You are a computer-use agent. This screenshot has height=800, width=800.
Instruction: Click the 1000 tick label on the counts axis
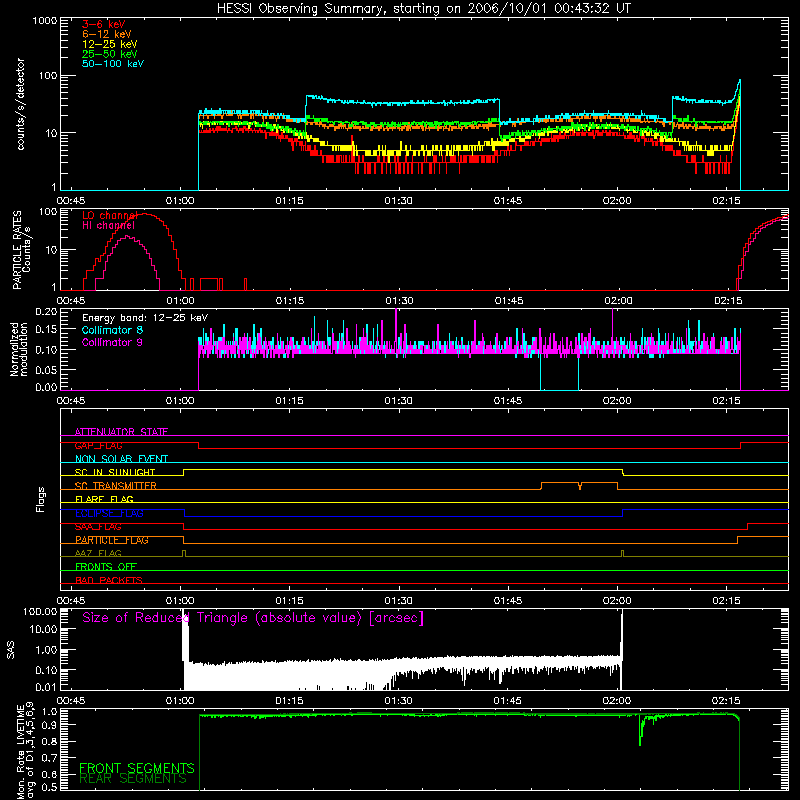click(x=45, y=21)
